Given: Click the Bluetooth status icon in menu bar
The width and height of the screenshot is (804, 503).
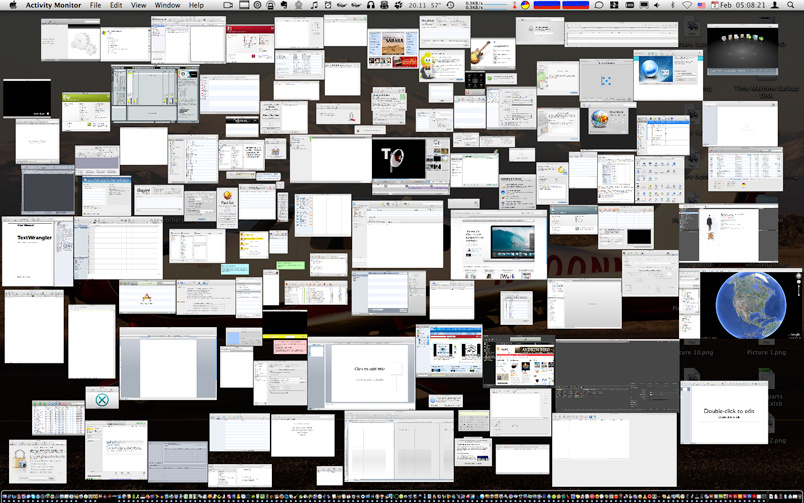Looking at the screenshot, I should 673,5.
